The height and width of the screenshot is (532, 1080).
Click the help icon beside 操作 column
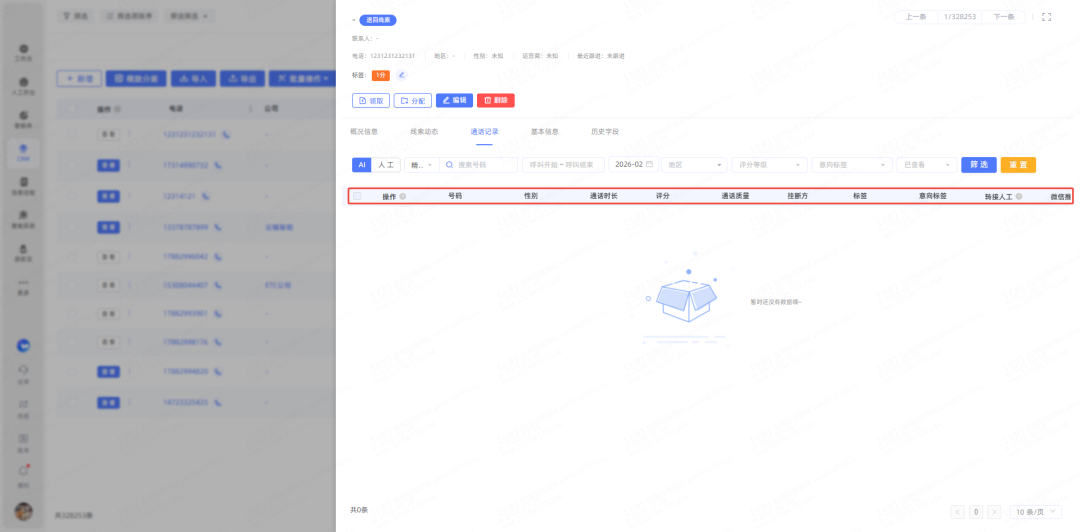click(403, 197)
